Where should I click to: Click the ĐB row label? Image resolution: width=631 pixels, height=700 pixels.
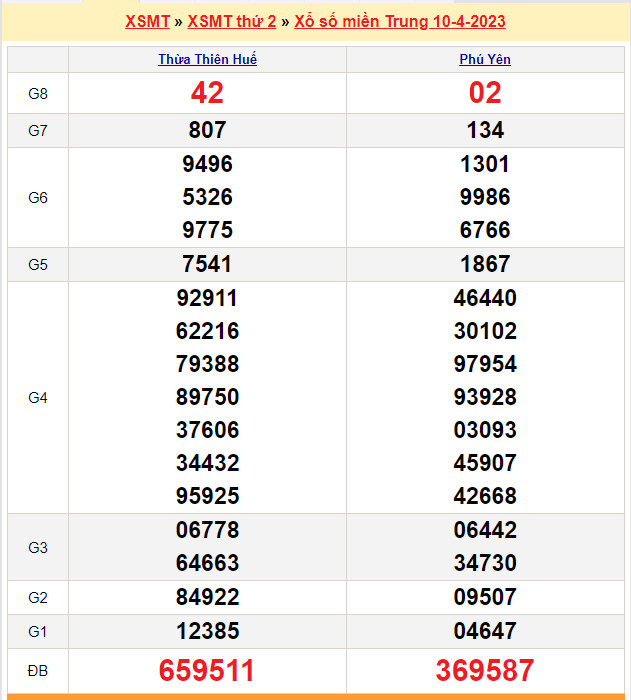tap(38, 670)
